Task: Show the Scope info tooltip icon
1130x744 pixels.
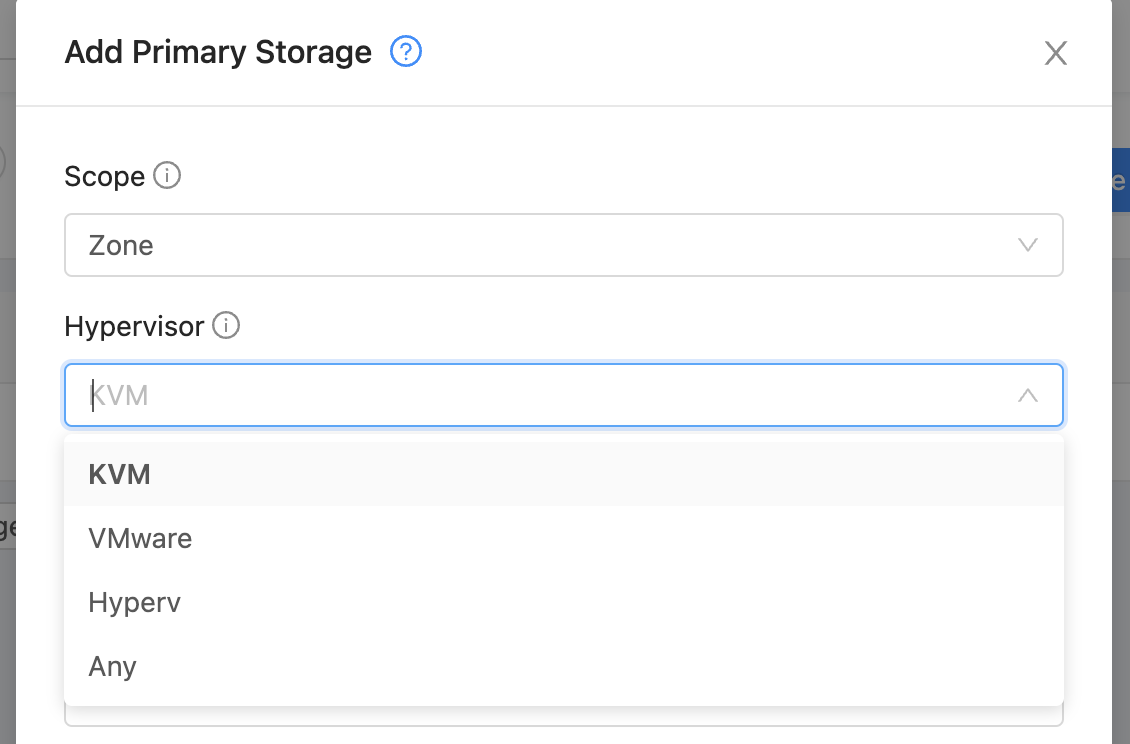Action: (167, 175)
